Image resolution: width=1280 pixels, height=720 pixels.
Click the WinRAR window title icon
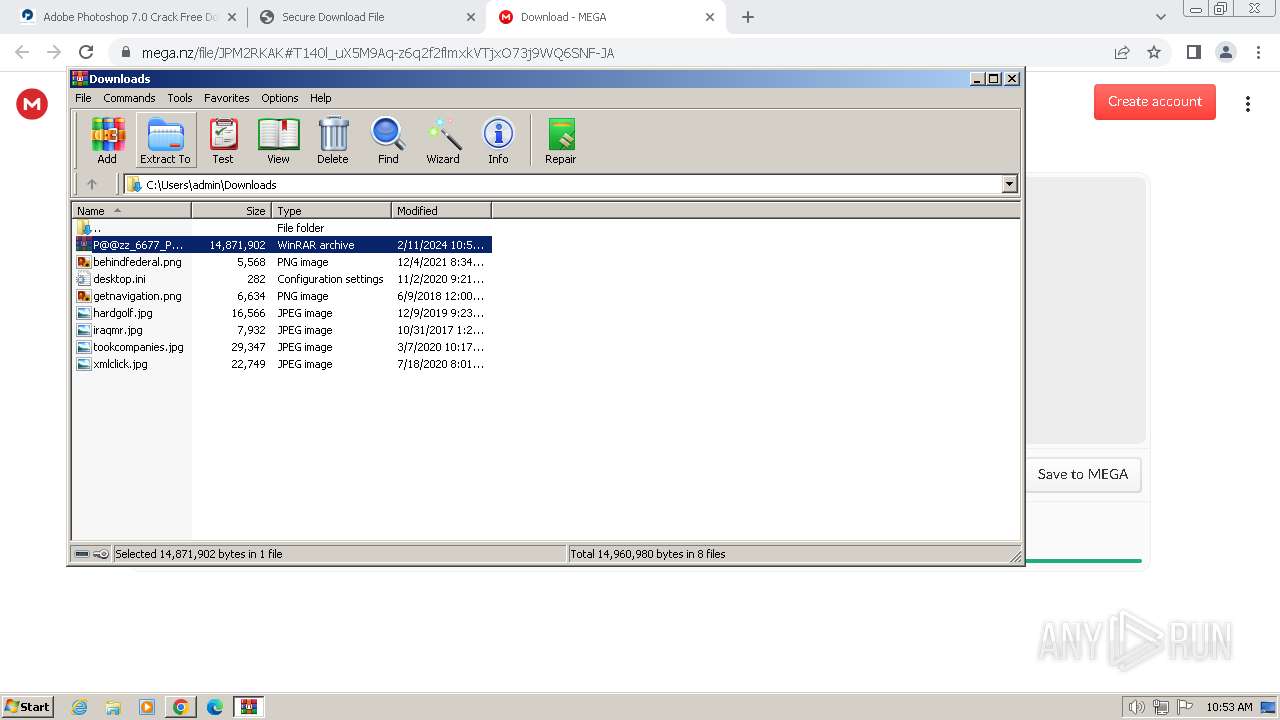click(x=80, y=78)
